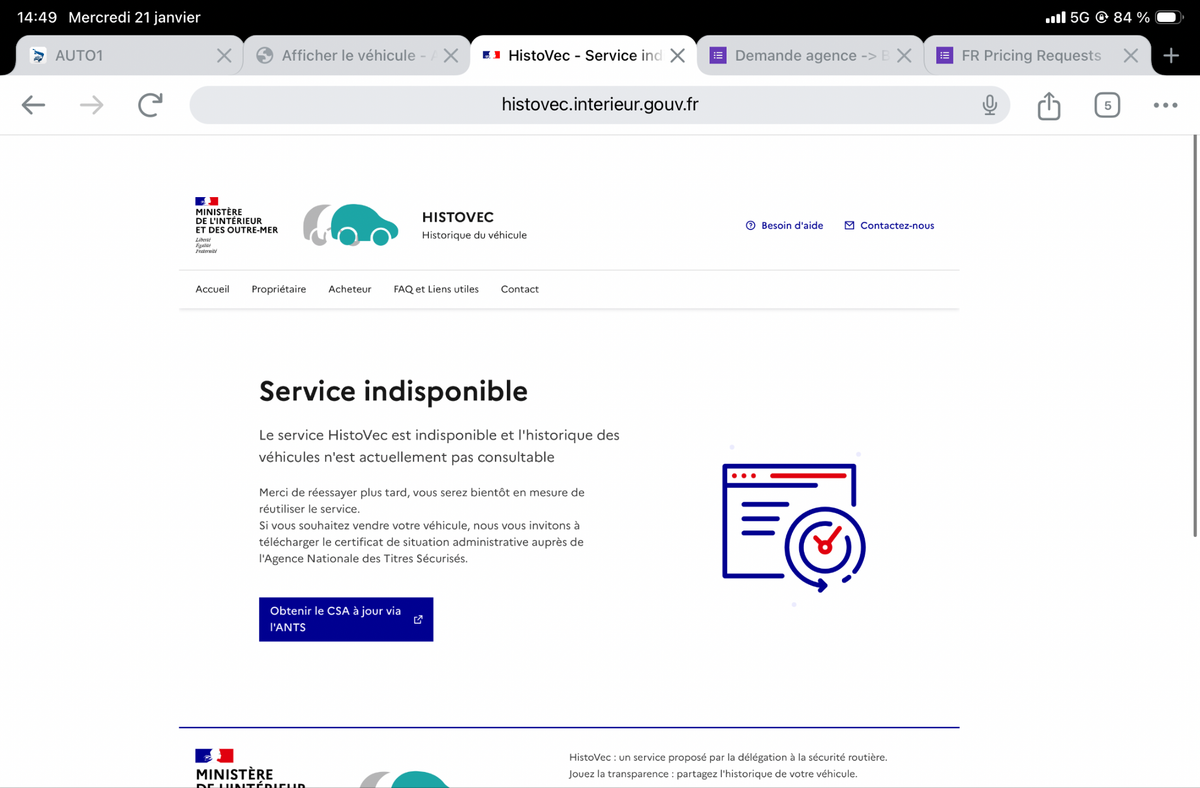Close the AUTO1 tab
Screen dimensions: 1200x788
click(224, 56)
